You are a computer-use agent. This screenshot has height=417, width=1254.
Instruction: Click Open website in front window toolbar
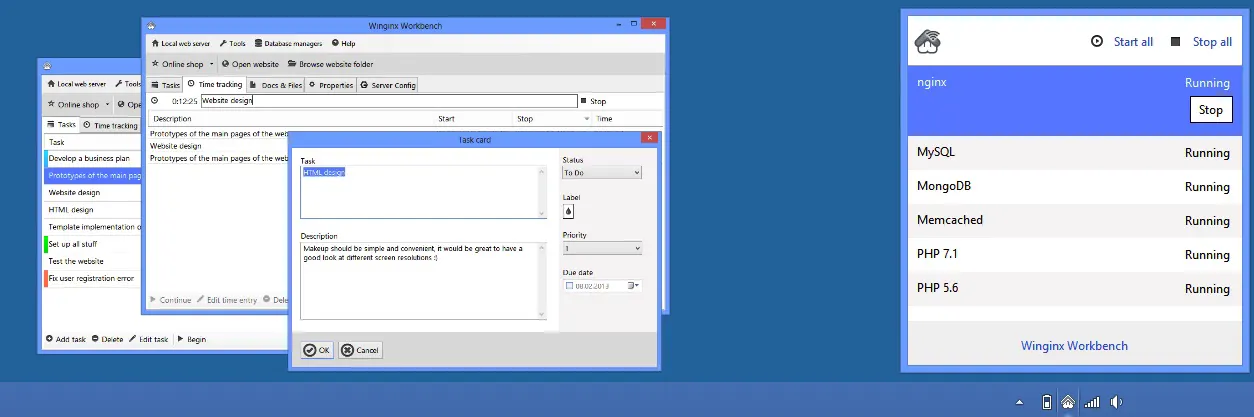250,64
